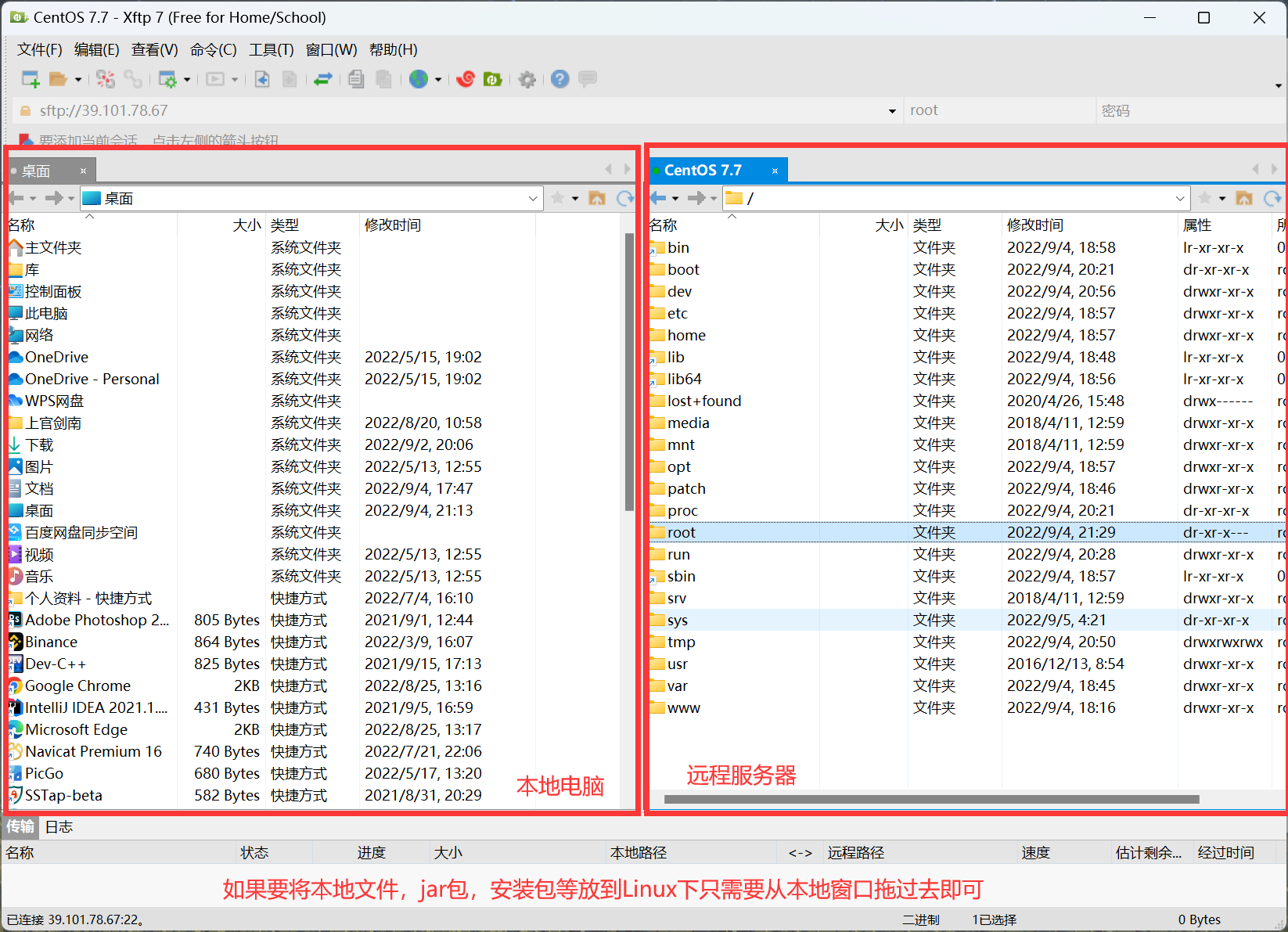Click the remote pane favorites star icon

1206,199
